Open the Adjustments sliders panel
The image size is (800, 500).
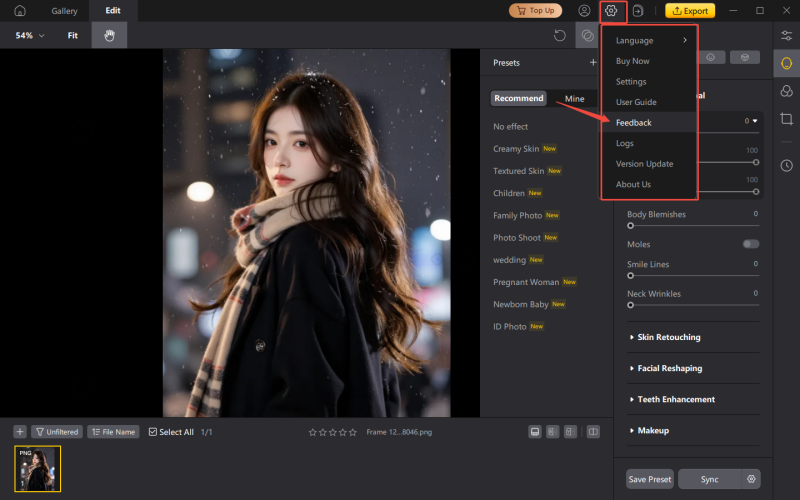787,35
